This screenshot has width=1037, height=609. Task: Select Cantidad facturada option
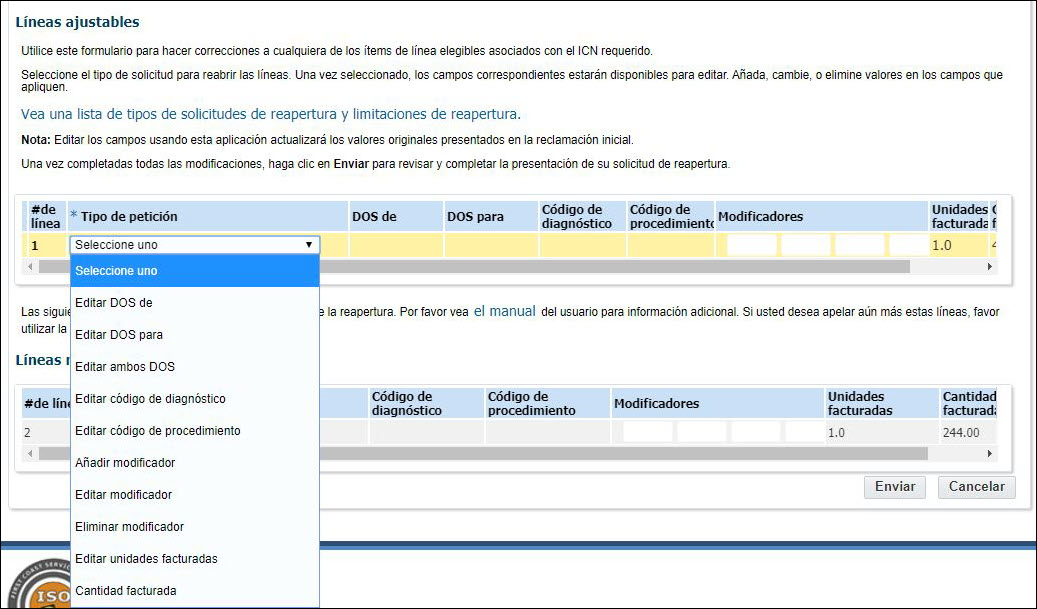coord(194,591)
